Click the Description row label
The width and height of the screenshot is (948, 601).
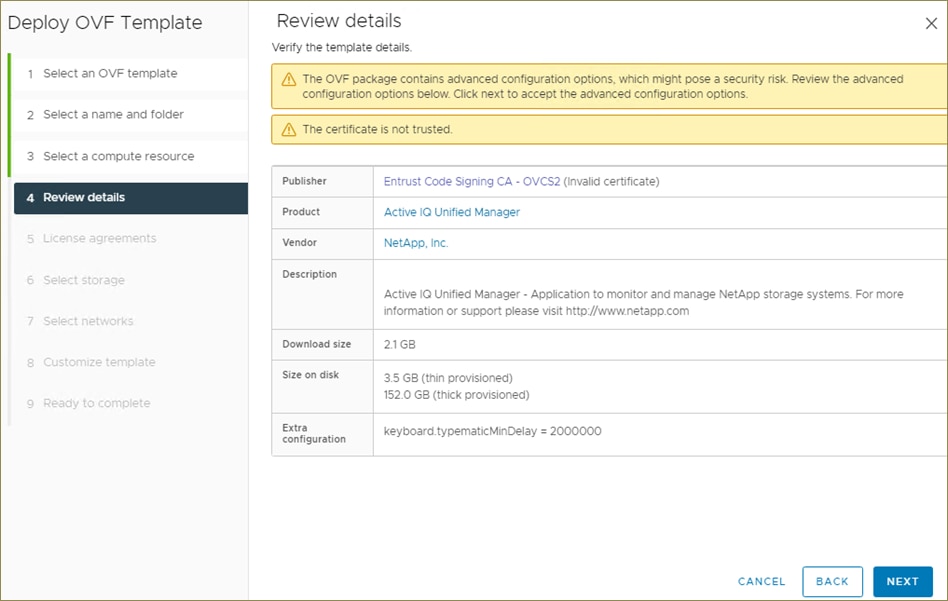(309, 275)
